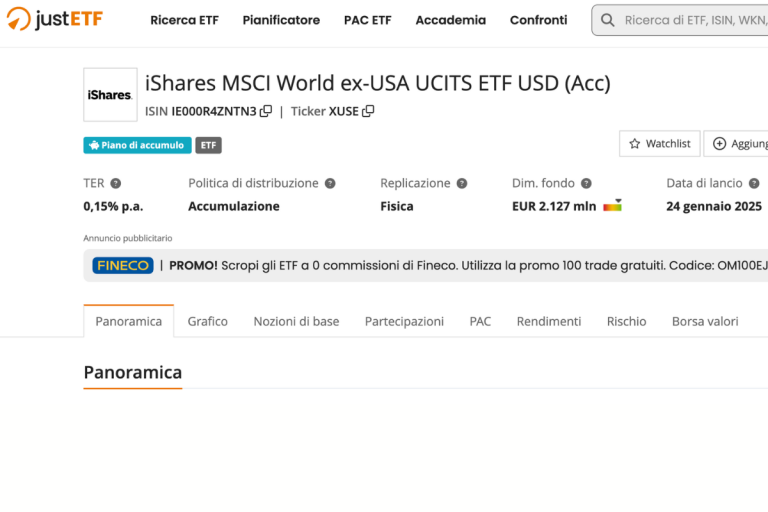Click the justETF logo
This screenshot has height=512, width=768.
tap(54, 19)
